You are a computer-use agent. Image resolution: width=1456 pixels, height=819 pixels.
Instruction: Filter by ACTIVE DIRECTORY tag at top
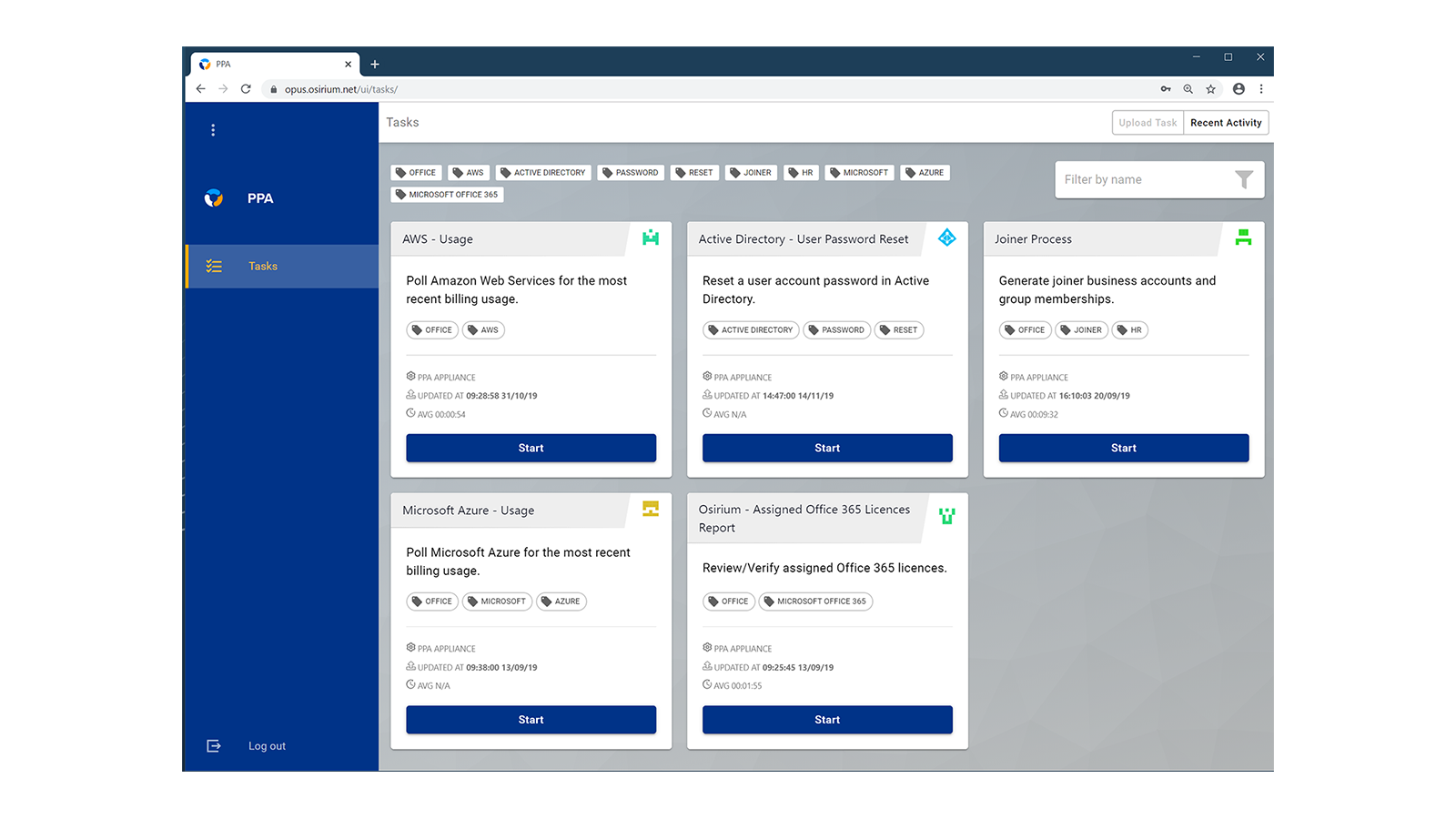click(x=543, y=173)
